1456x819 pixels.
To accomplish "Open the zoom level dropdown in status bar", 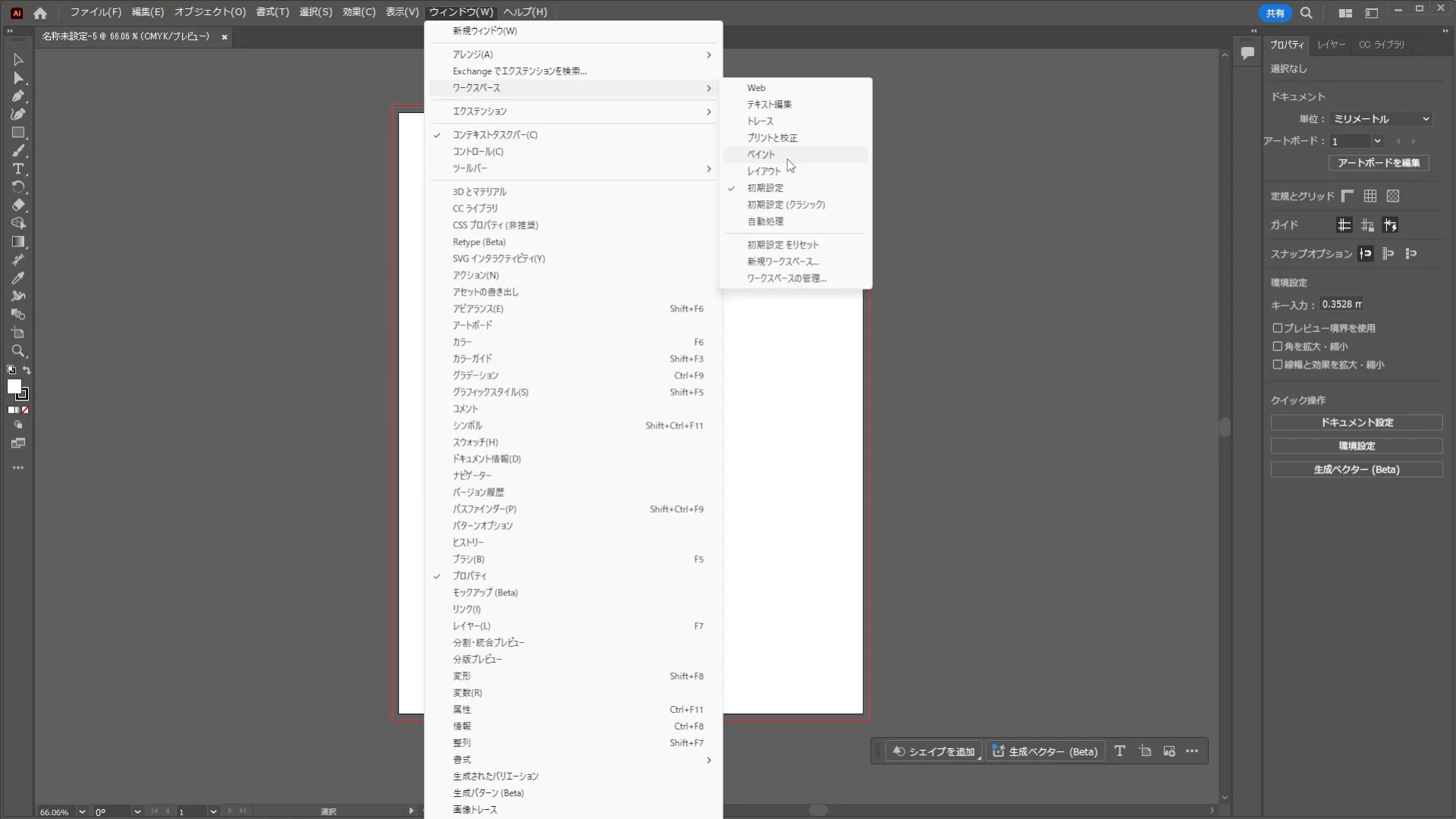I will tap(82, 811).
